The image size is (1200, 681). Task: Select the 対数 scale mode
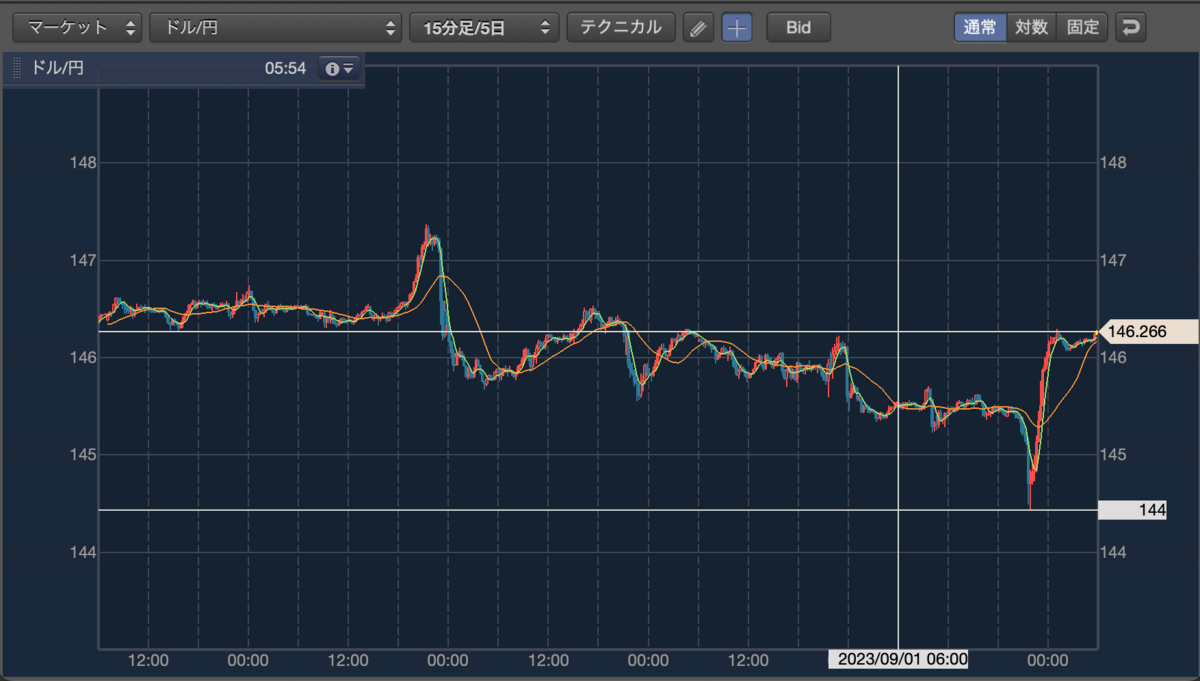[1031, 27]
